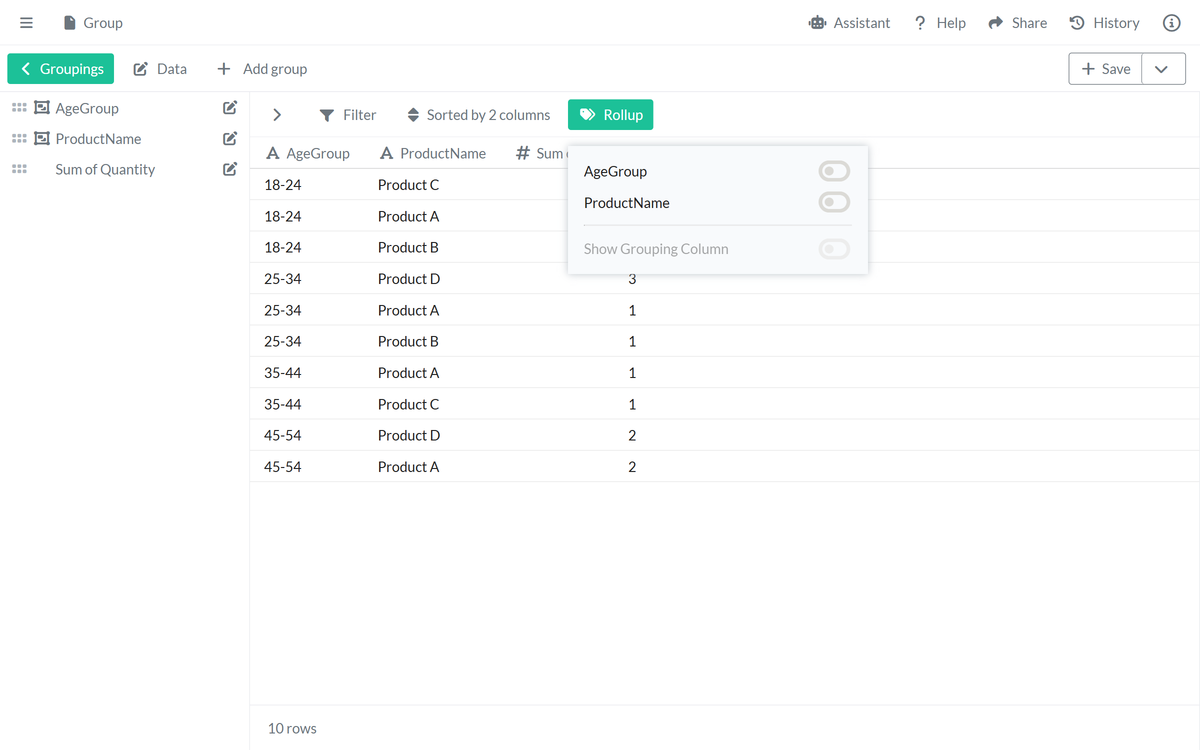This screenshot has width=1200, height=750.
Task: Click the AgeGroup column header
Action: pos(308,153)
